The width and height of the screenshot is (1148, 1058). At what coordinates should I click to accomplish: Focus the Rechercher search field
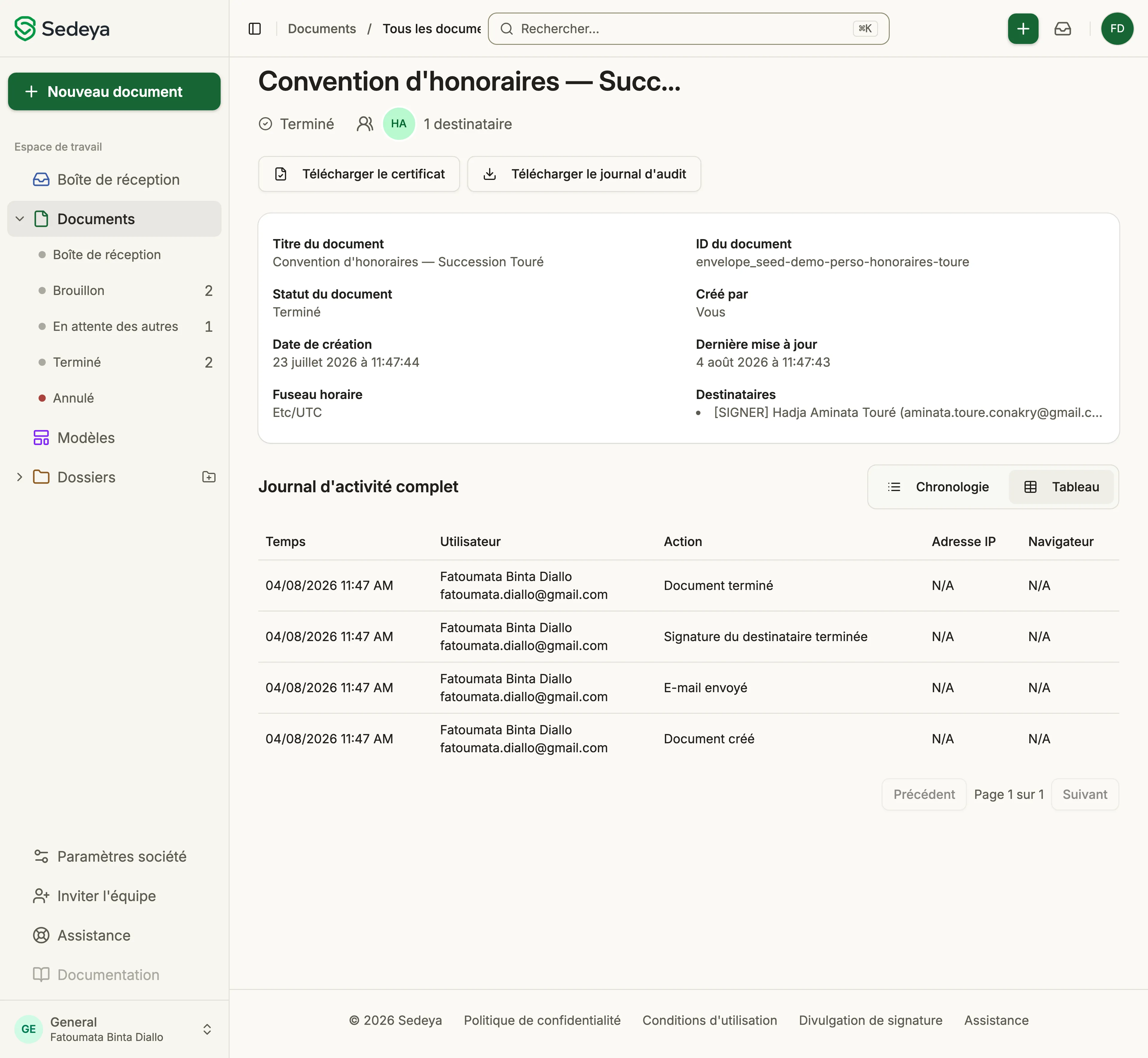point(688,29)
